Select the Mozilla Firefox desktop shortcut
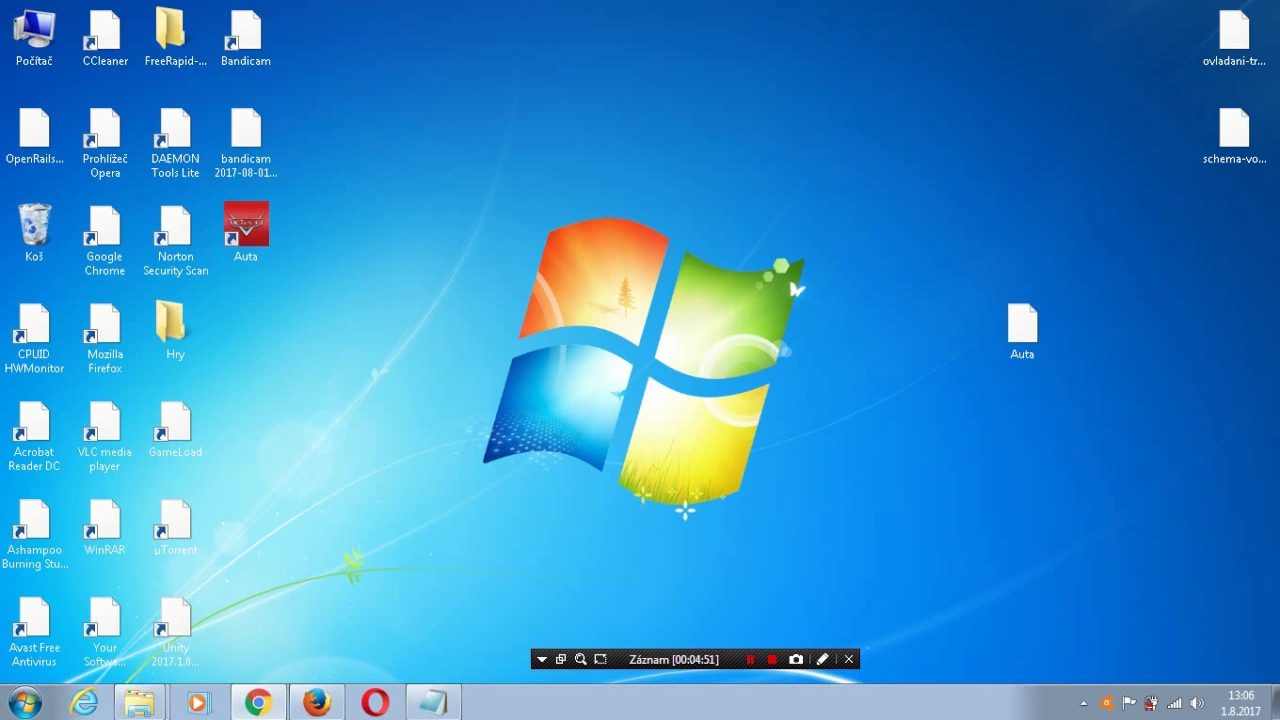This screenshot has height=720, width=1280. (x=105, y=340)
